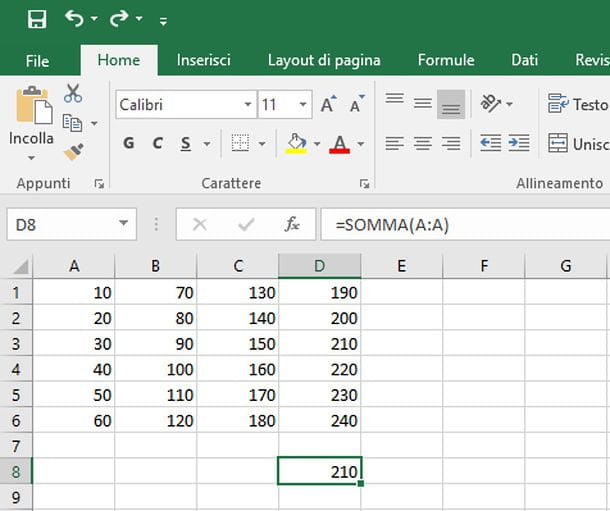This screenshot has height=511, width=610.
Task: Select column D header
Action: point(320,266)
